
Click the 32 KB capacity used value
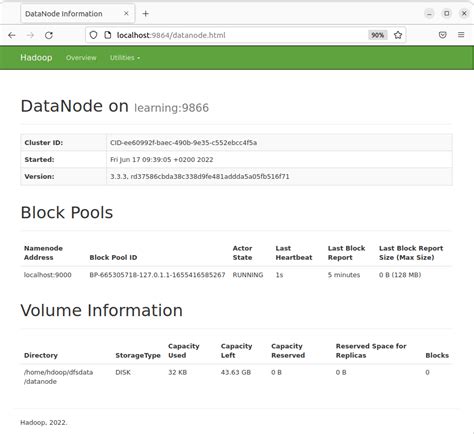coord(178,372)
